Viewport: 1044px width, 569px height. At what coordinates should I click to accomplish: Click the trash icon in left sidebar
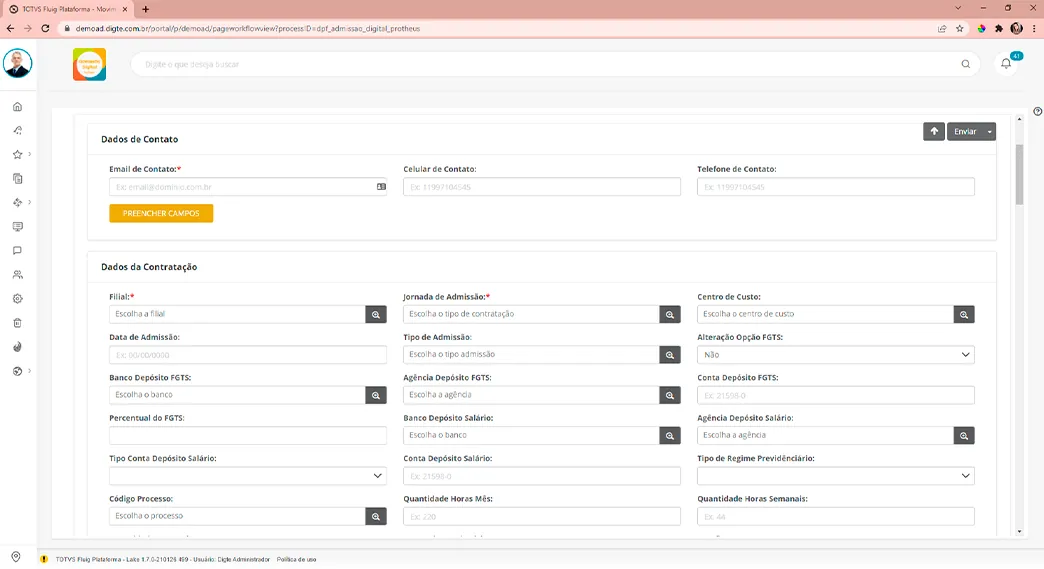coord(17,322)
